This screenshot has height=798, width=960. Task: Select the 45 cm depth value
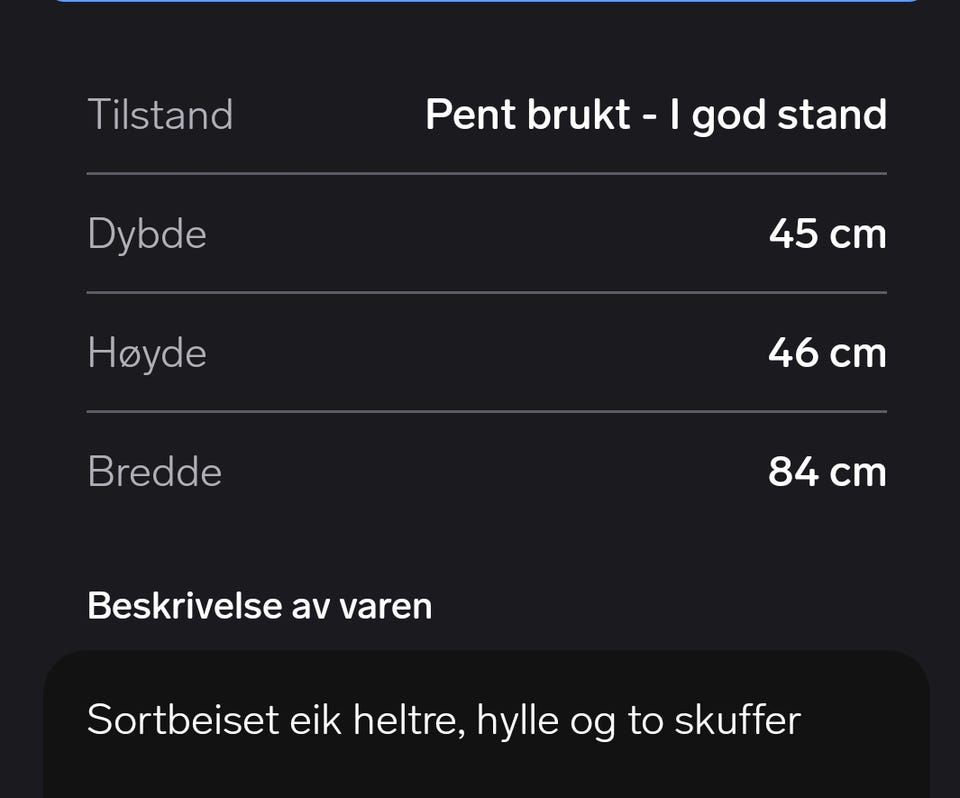(827, 234)
